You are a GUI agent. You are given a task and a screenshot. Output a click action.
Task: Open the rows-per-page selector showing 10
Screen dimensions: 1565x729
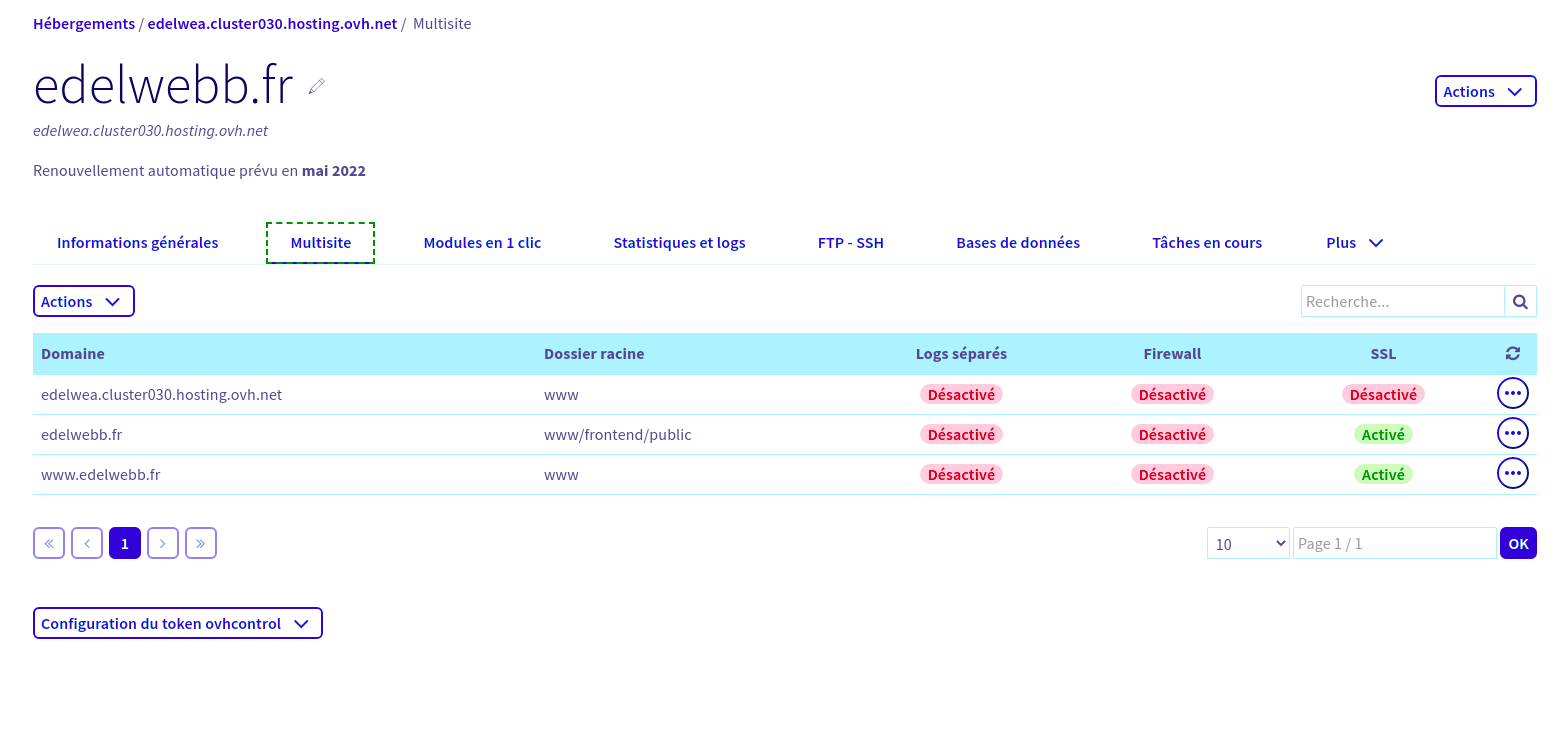tap(1248, 543)
